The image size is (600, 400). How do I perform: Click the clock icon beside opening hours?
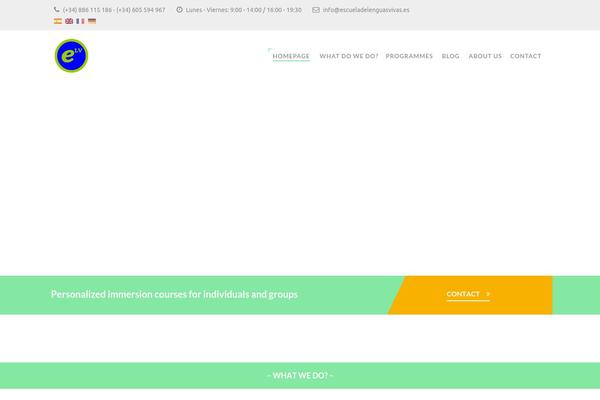pyautogui.click(x=179, y=10)
